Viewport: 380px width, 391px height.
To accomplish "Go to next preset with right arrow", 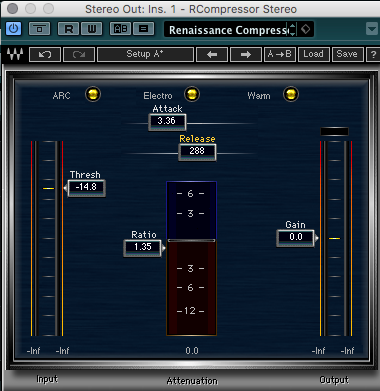I will [246, 54].
